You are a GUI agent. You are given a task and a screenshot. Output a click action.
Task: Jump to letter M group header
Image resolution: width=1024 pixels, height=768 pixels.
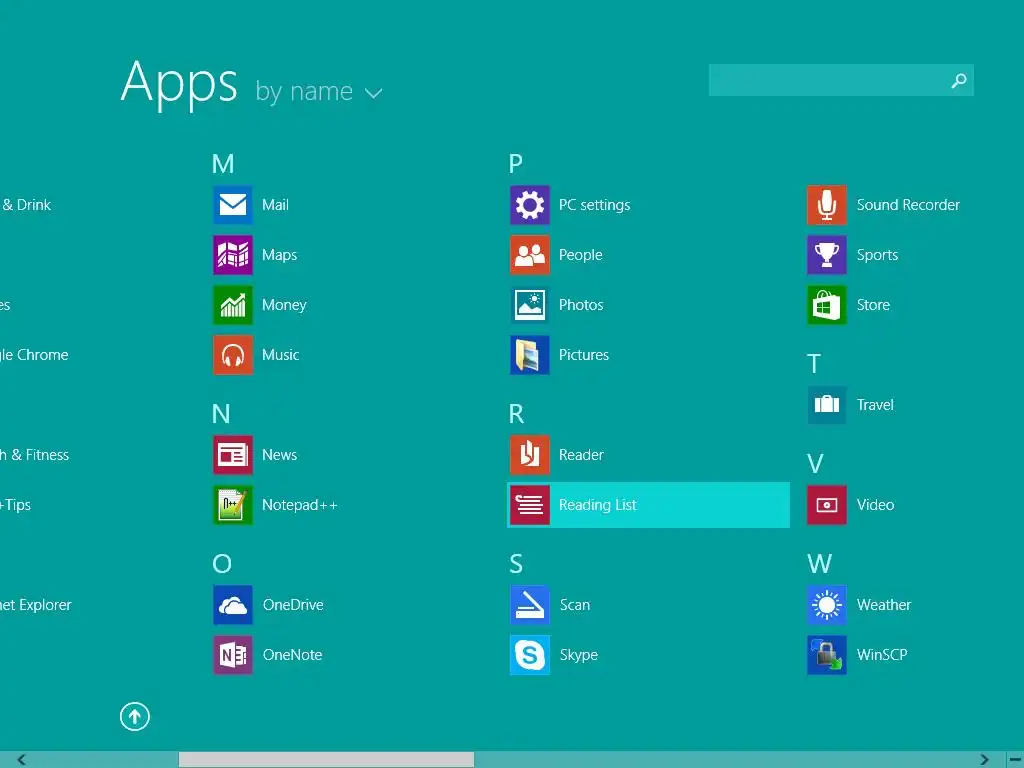point(223,163)
